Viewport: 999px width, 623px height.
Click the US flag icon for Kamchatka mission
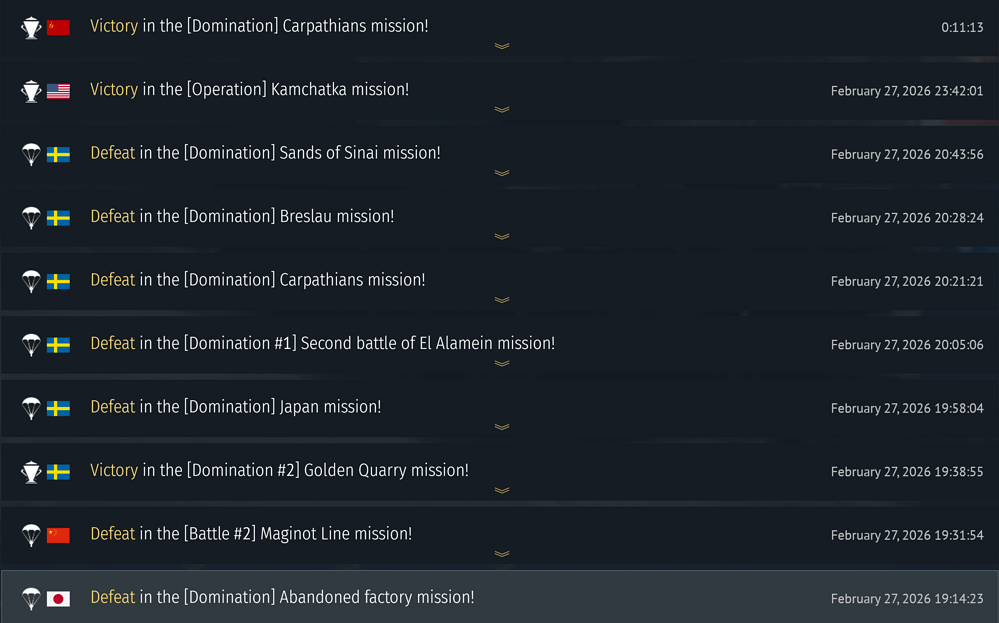tap(58, 91)
